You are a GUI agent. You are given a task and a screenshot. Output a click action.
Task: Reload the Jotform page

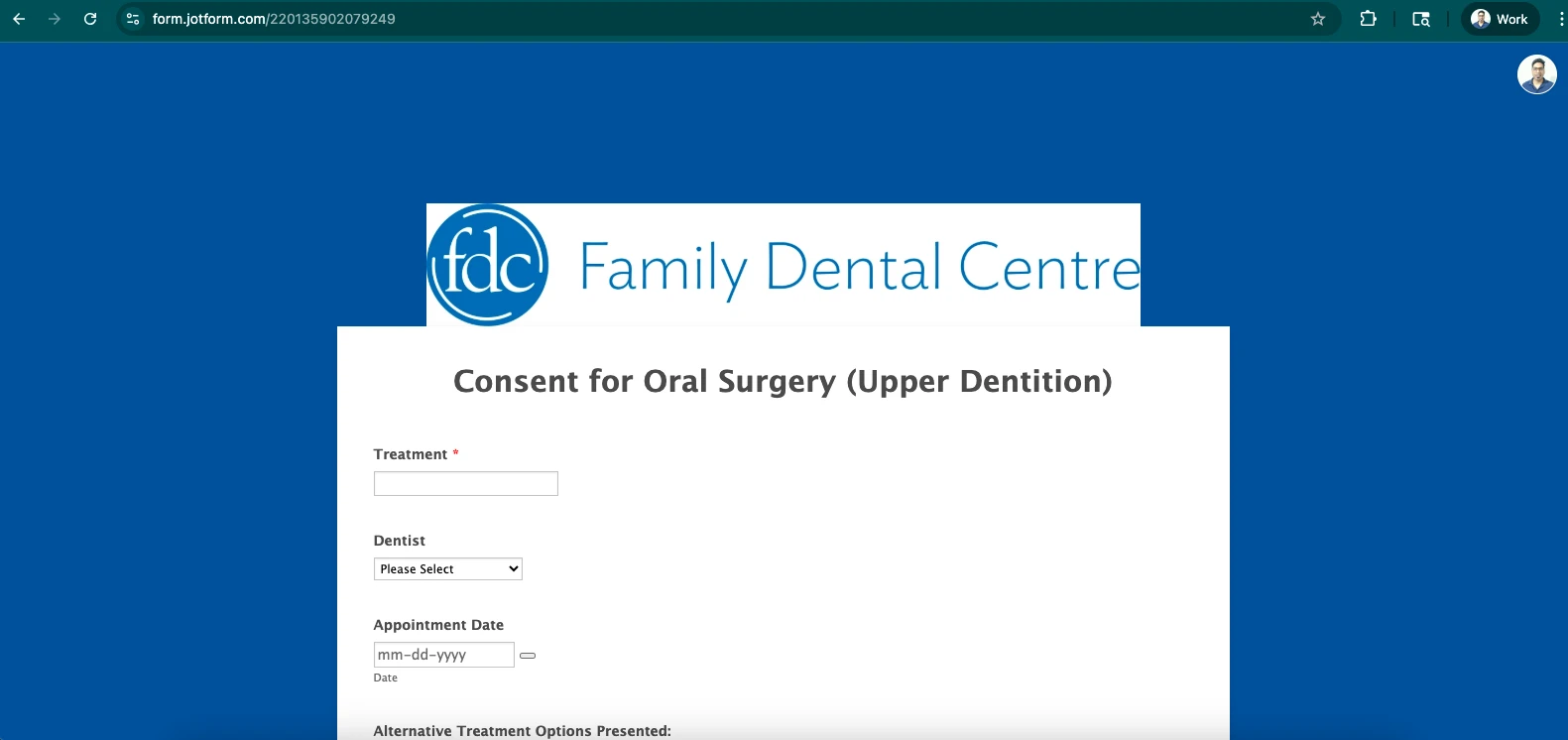tap(90, 19)
